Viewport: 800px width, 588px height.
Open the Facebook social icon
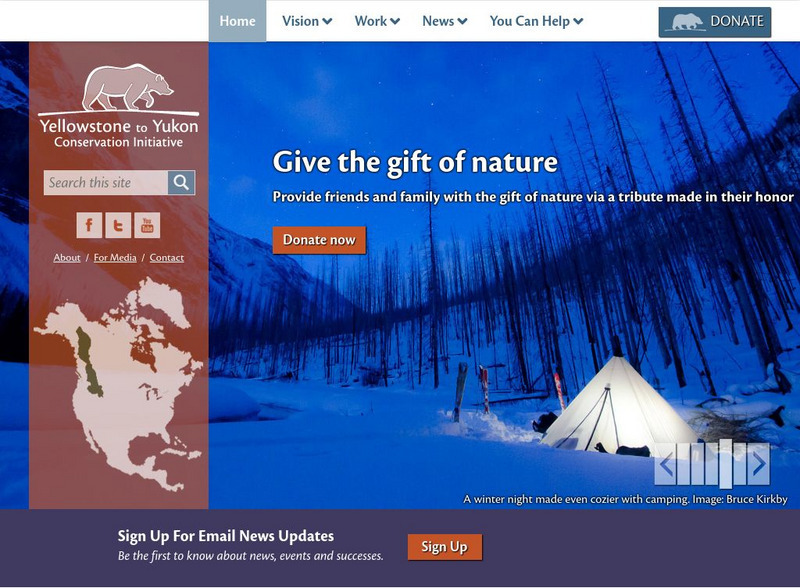89,225
